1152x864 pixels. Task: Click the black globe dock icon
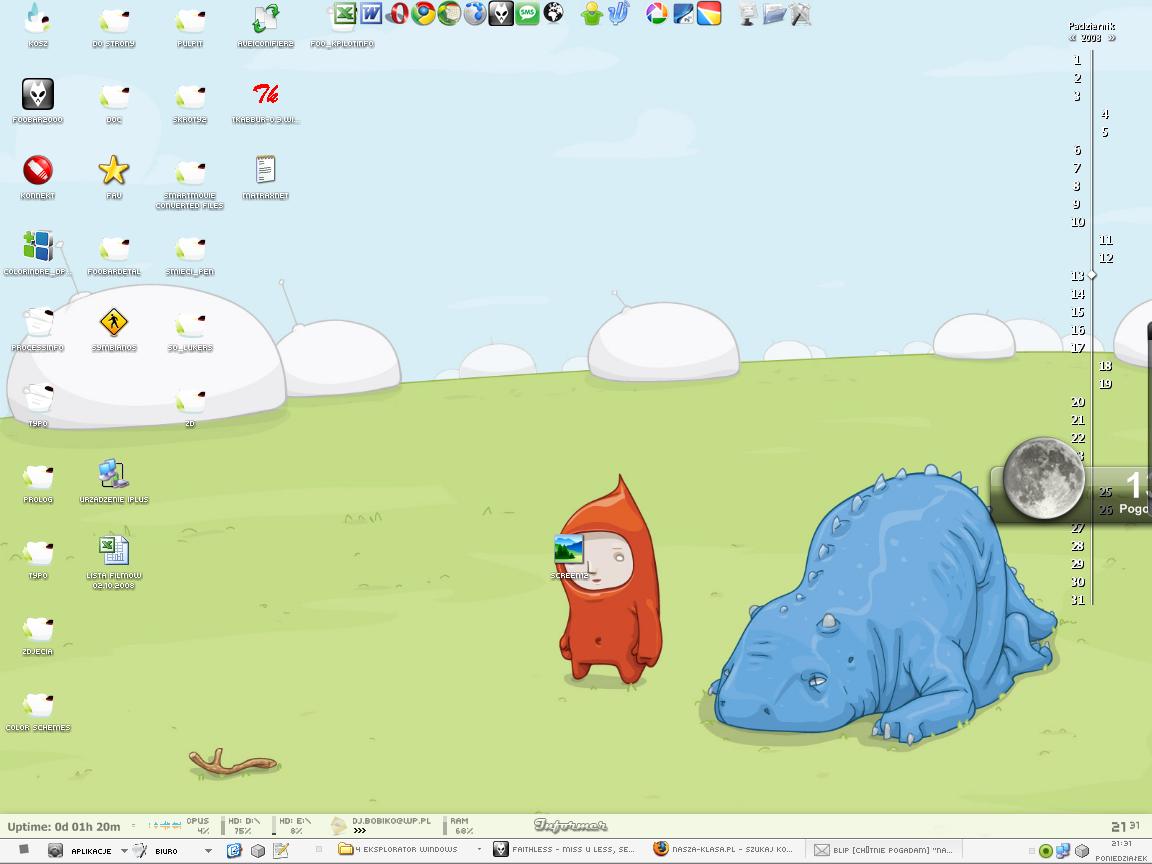point(553,13)
